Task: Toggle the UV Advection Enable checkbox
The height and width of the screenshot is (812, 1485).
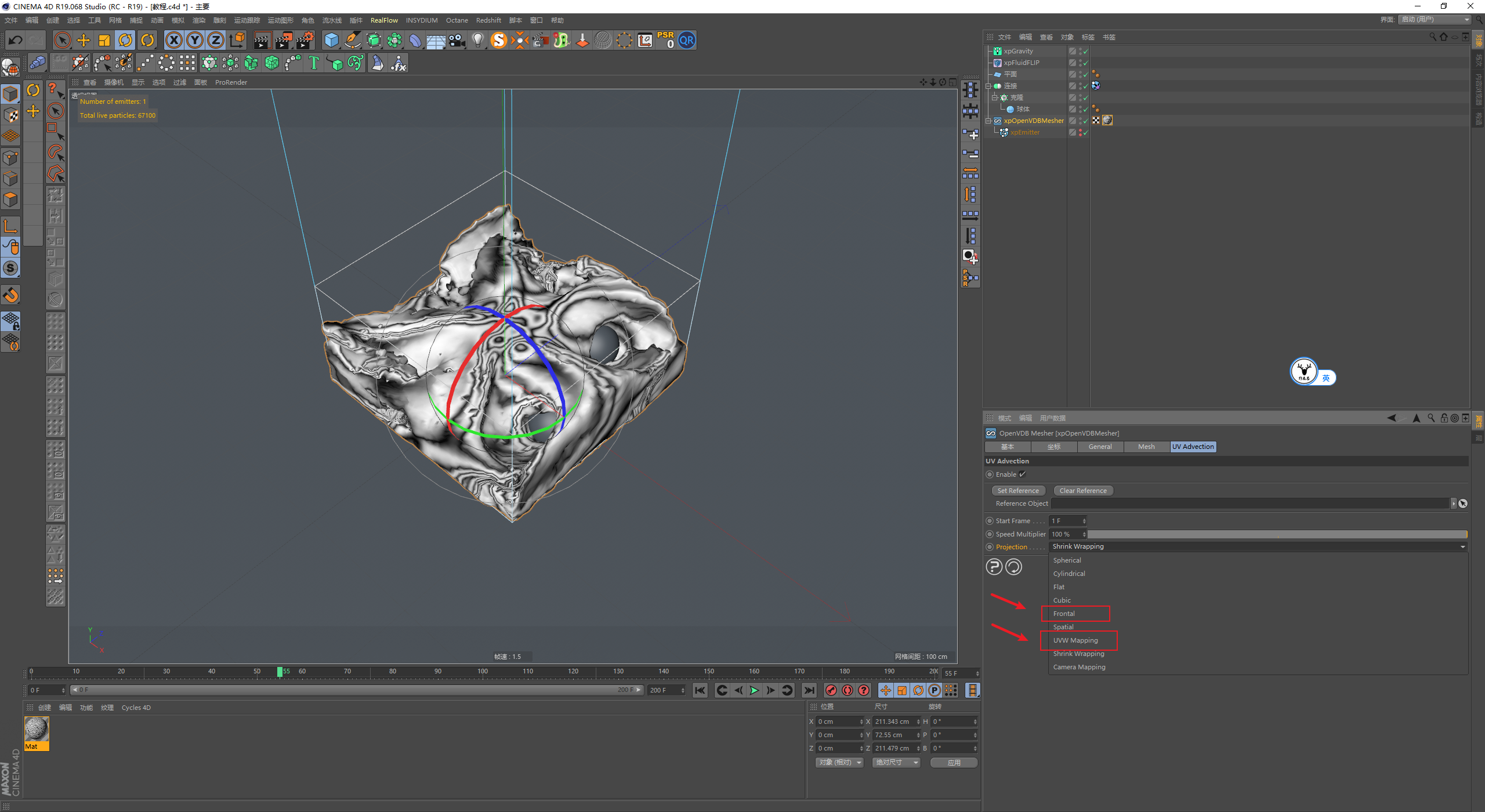Action: pos(1023,474)
